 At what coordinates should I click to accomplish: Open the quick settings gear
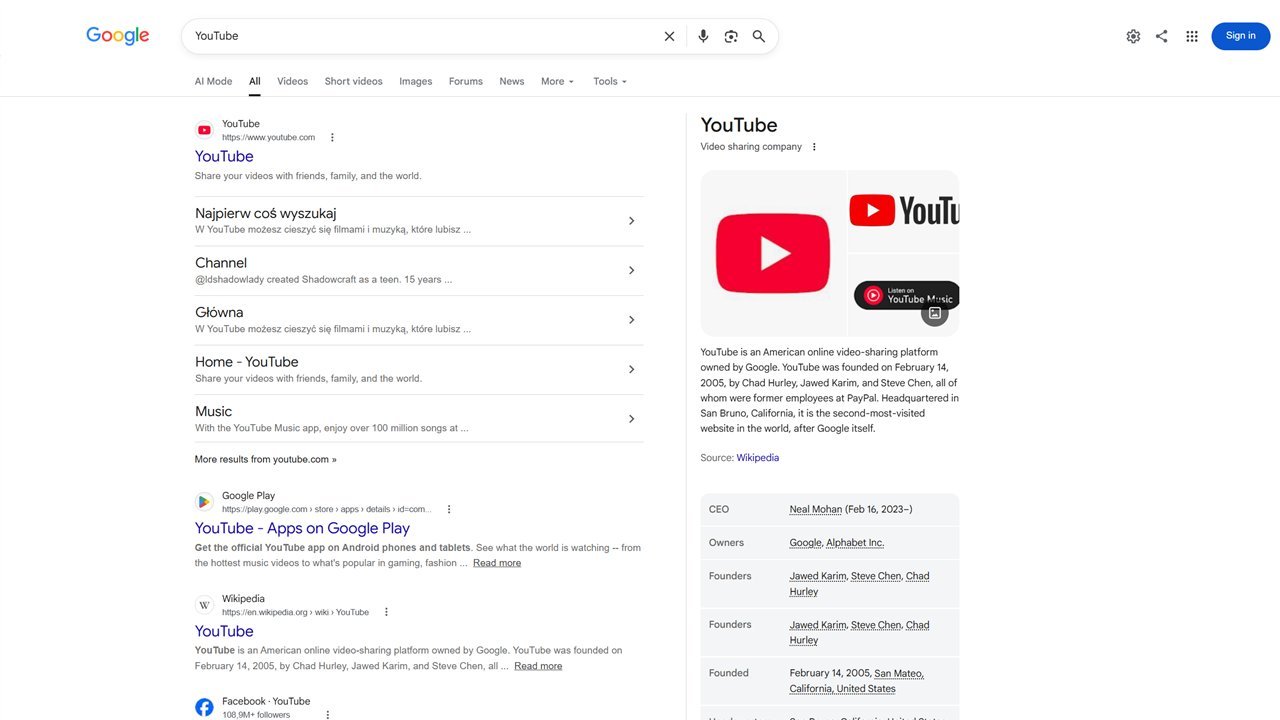tap(1133, 36)
